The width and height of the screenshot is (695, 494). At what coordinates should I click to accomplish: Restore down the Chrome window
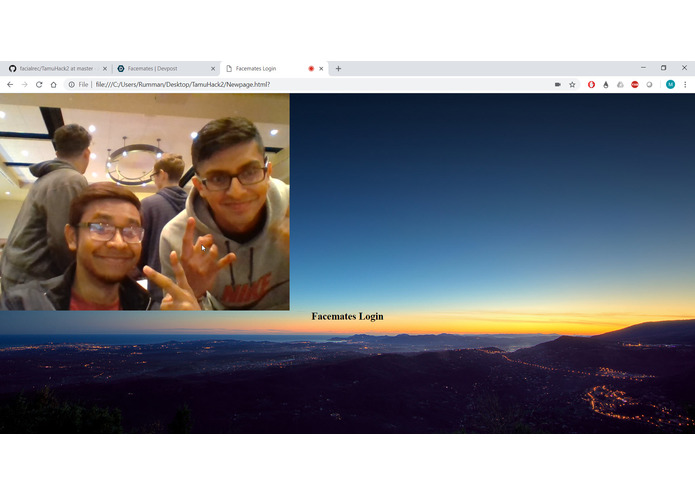click(x=664, y=68)
